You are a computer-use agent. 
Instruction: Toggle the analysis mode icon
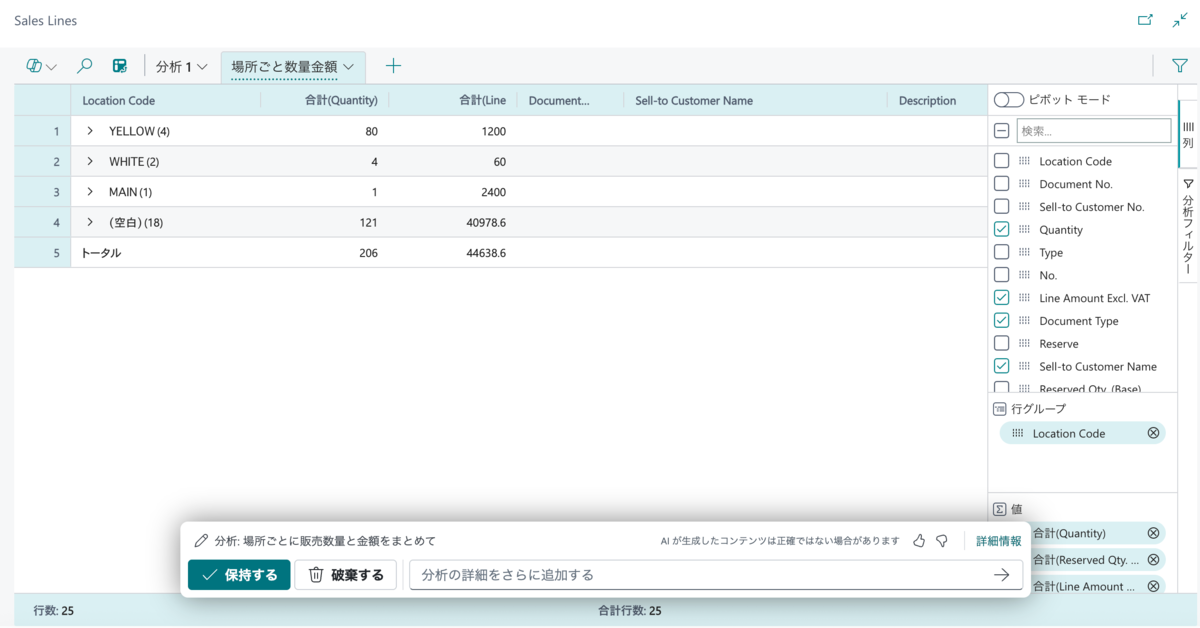pos(120,66)
